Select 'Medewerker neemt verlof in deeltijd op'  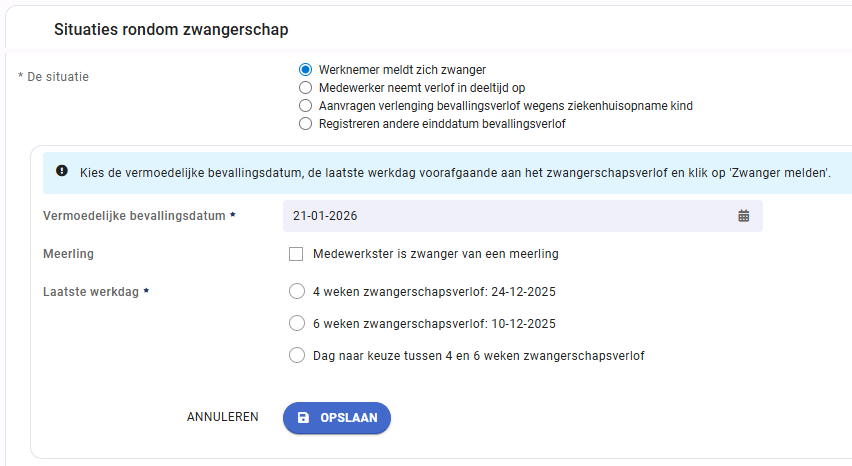point(305,87)
